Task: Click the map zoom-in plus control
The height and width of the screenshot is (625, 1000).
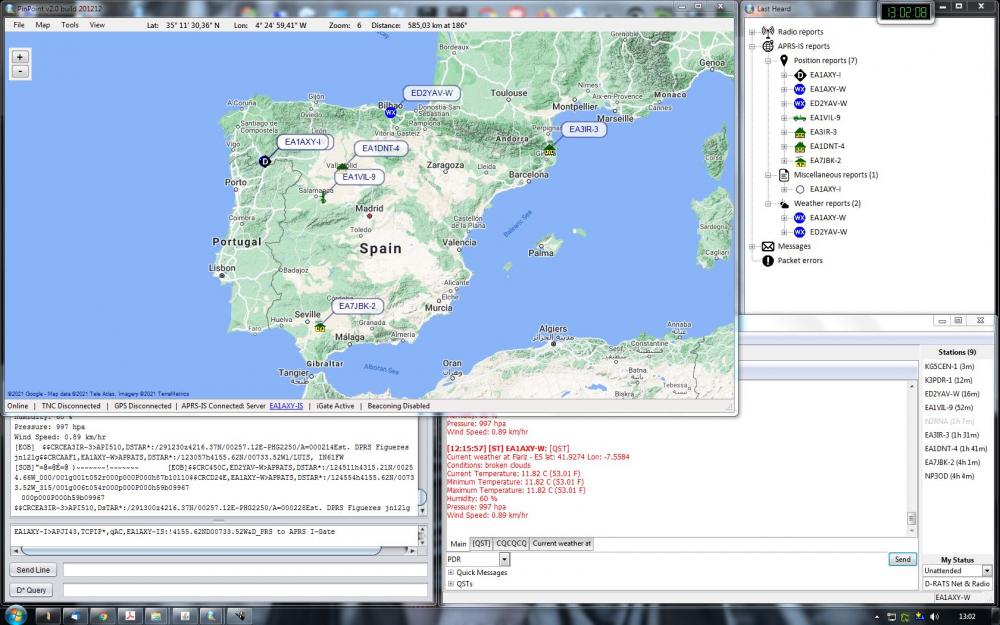Action: point(18,57)
